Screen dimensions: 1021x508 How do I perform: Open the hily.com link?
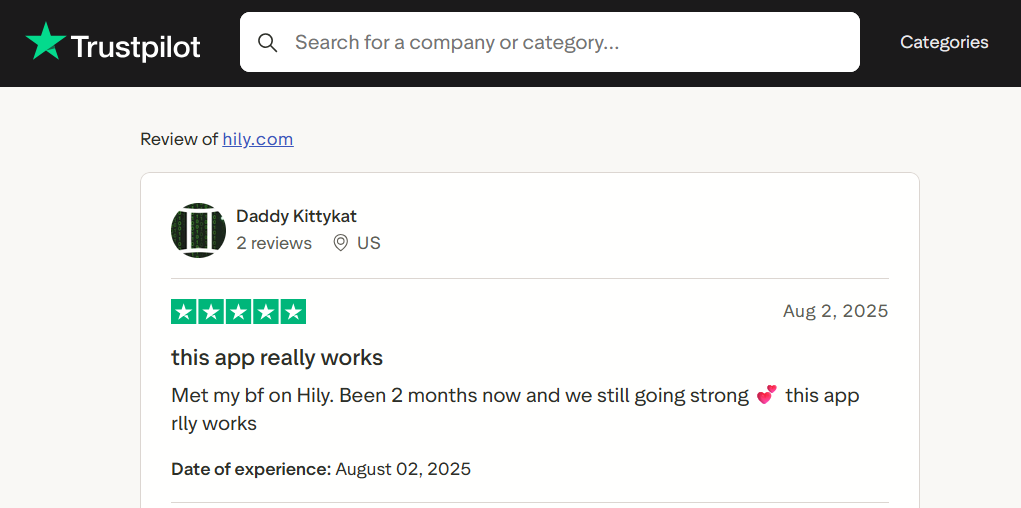(x=258, y=139)
